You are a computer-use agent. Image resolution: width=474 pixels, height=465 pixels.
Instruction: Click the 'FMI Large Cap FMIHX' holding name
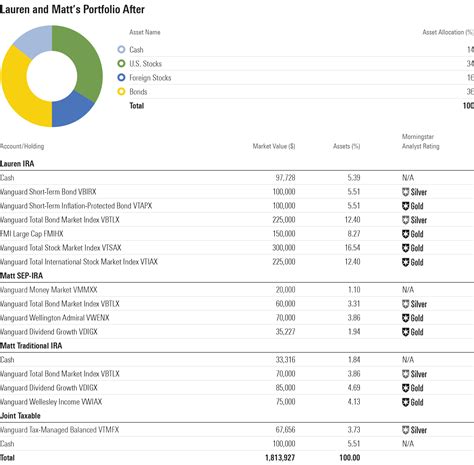(x=32, y=234)
